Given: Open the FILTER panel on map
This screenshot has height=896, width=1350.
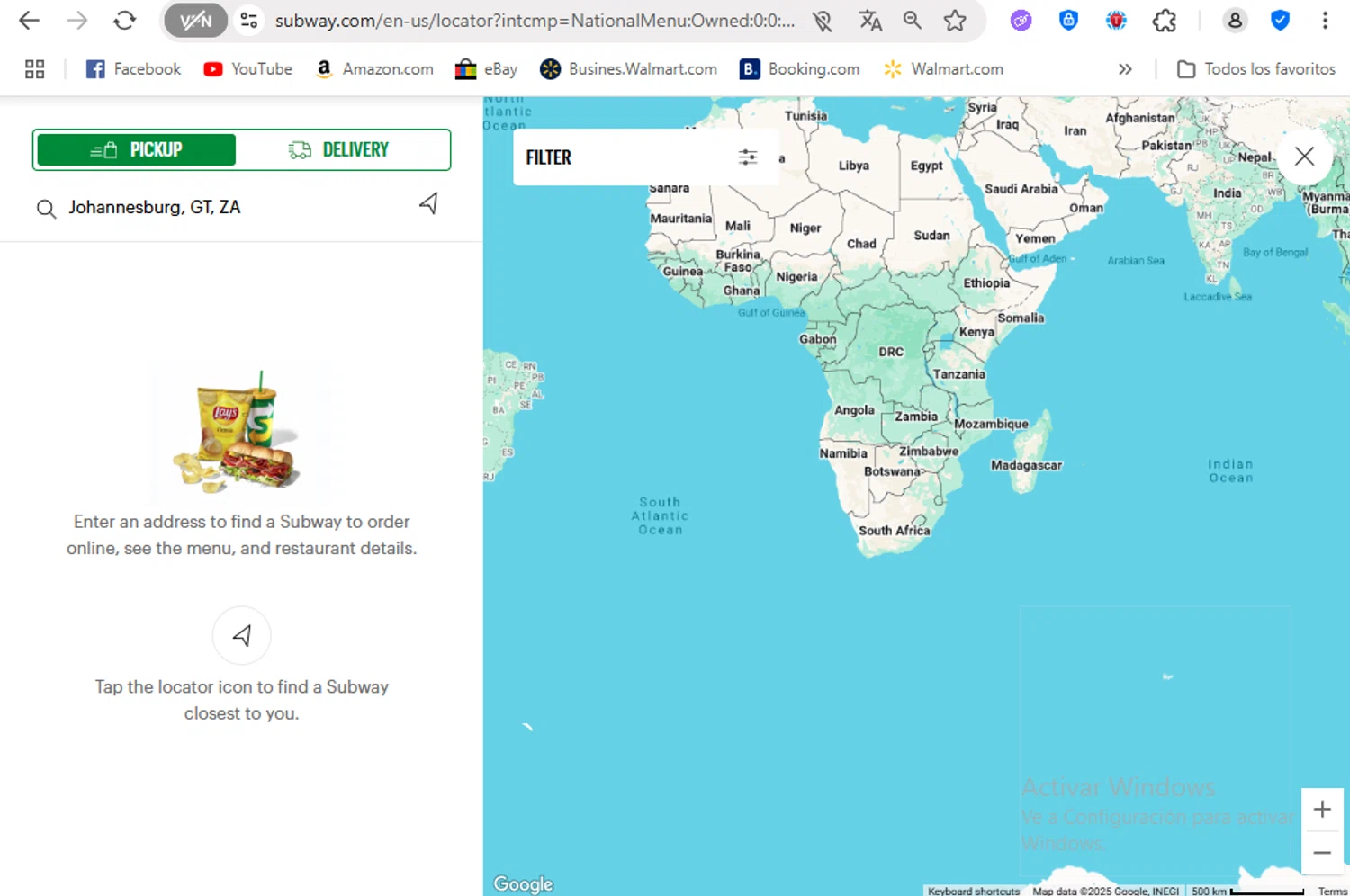Looking at the screenshot, I should (x=645, y=157).
